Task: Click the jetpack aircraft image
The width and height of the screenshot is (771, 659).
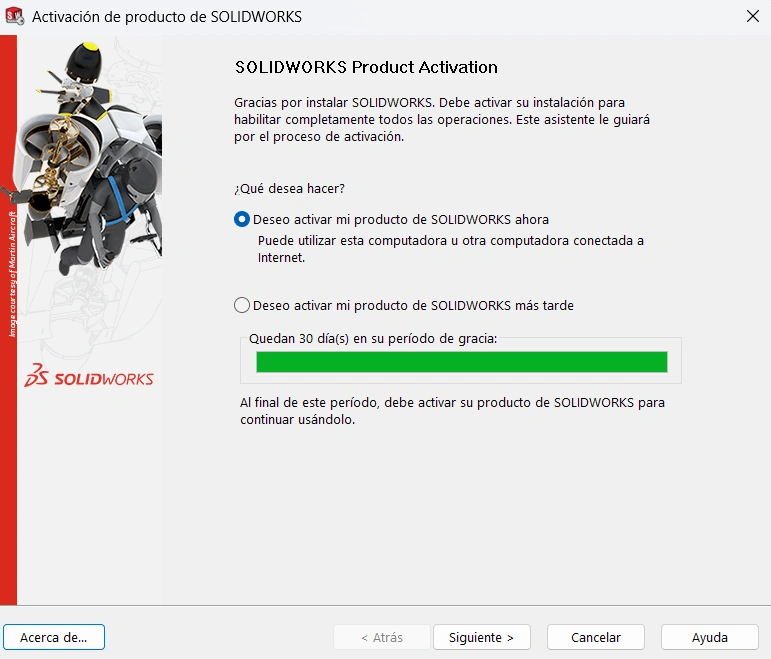Action: (x=86, y=157)
